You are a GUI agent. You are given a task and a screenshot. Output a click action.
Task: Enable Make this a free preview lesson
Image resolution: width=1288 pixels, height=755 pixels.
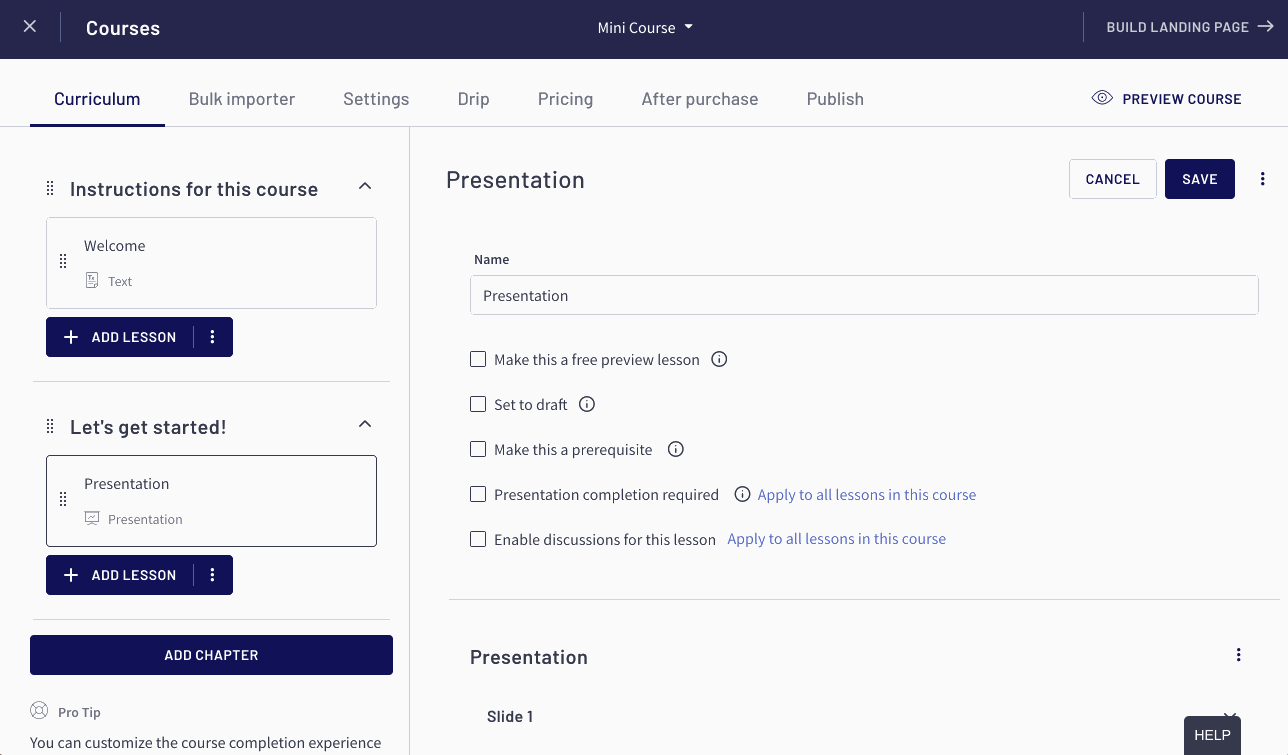point(478,358)
